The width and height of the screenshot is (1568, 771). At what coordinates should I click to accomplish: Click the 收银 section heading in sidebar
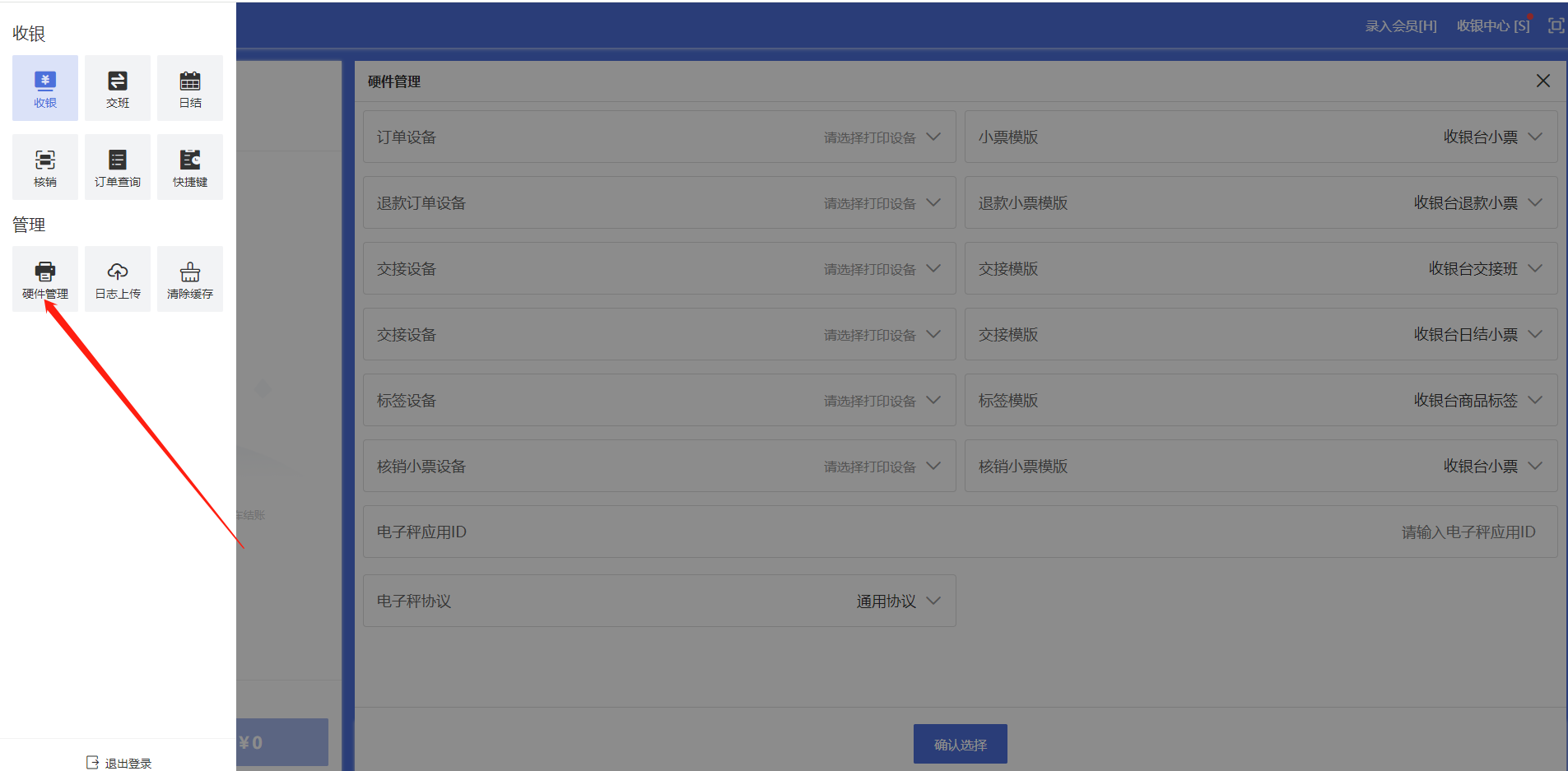point(29,34)
